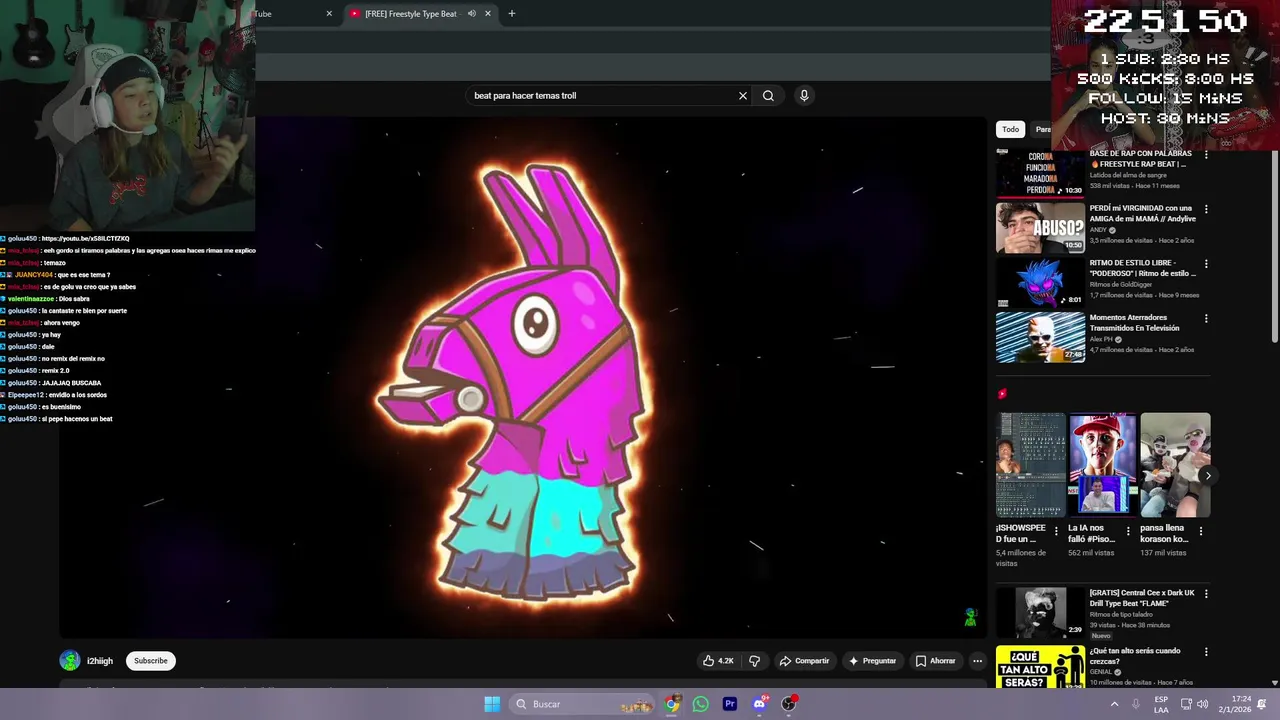Open options menu for Central Cee x Dark UK video
Screen dimensions: 1280x720
pos(1206,594)
